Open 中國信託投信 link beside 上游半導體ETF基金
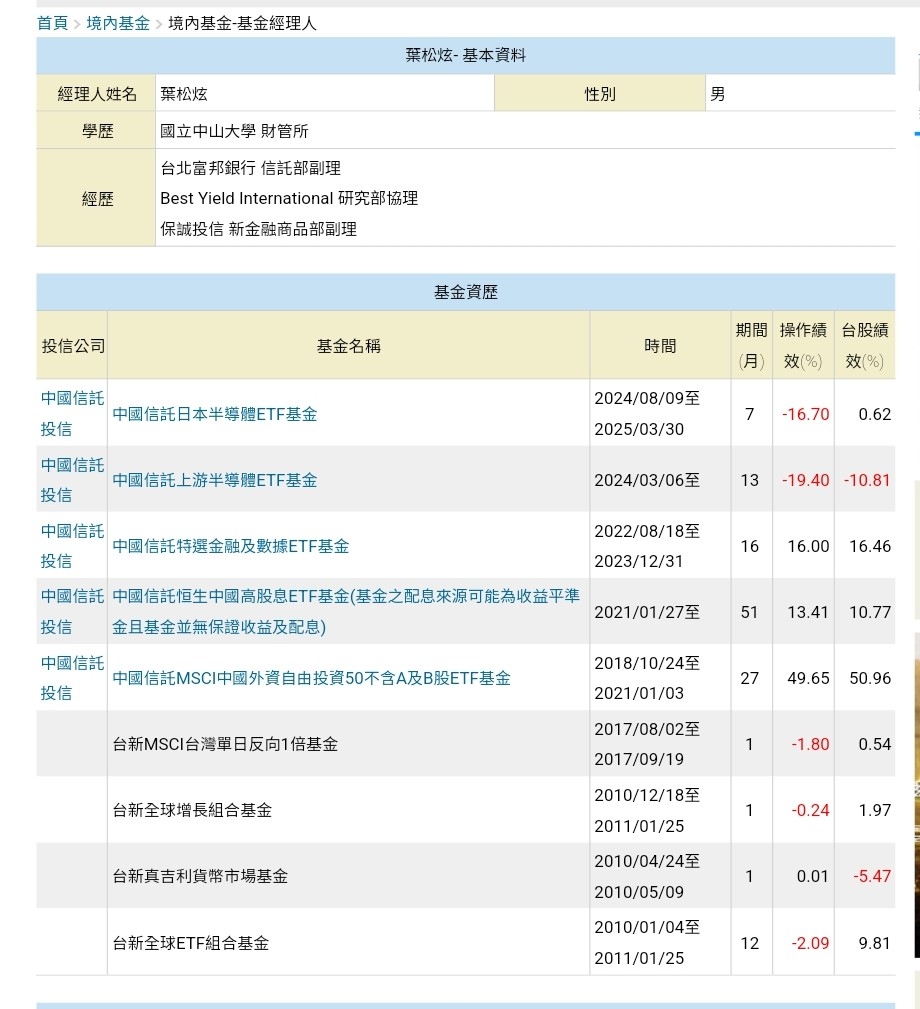The height and width of the screenshot is (1009, 920). point(72,479)
